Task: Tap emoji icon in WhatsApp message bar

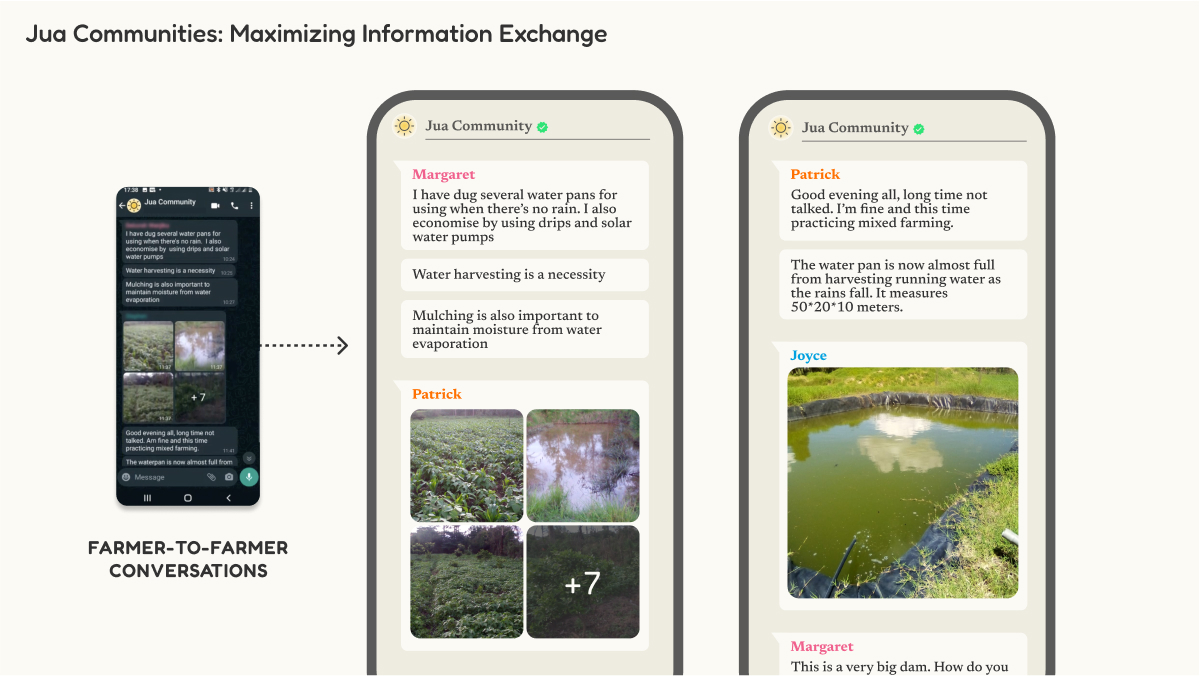Action: tap(126, 477)
